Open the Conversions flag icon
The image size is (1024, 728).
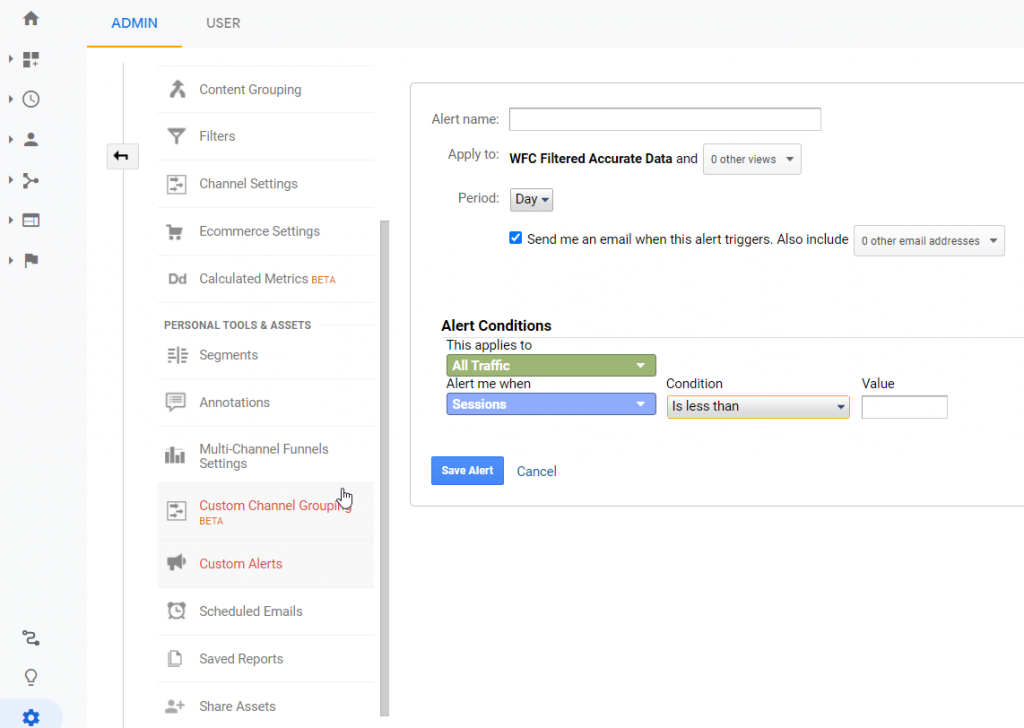coord(31,261)
